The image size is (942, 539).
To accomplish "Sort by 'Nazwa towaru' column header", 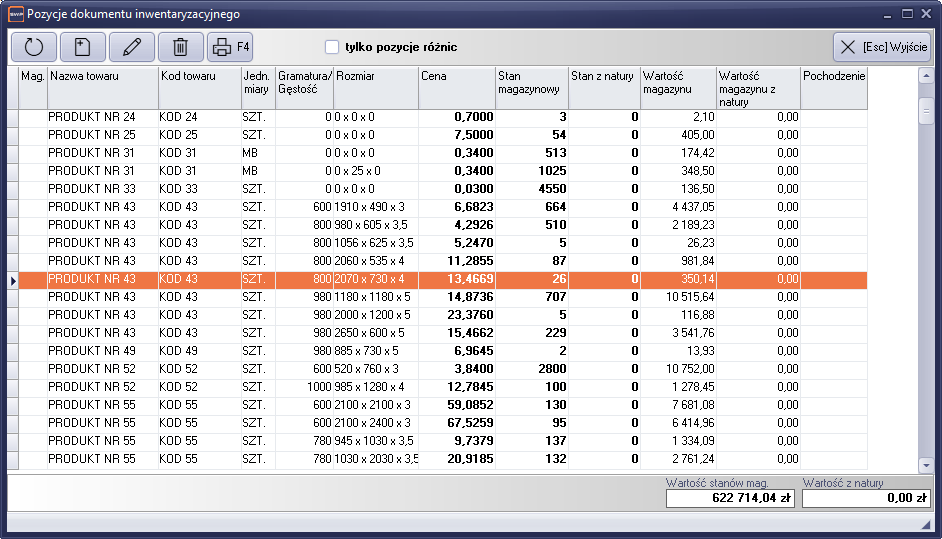I will pos(102,77).
